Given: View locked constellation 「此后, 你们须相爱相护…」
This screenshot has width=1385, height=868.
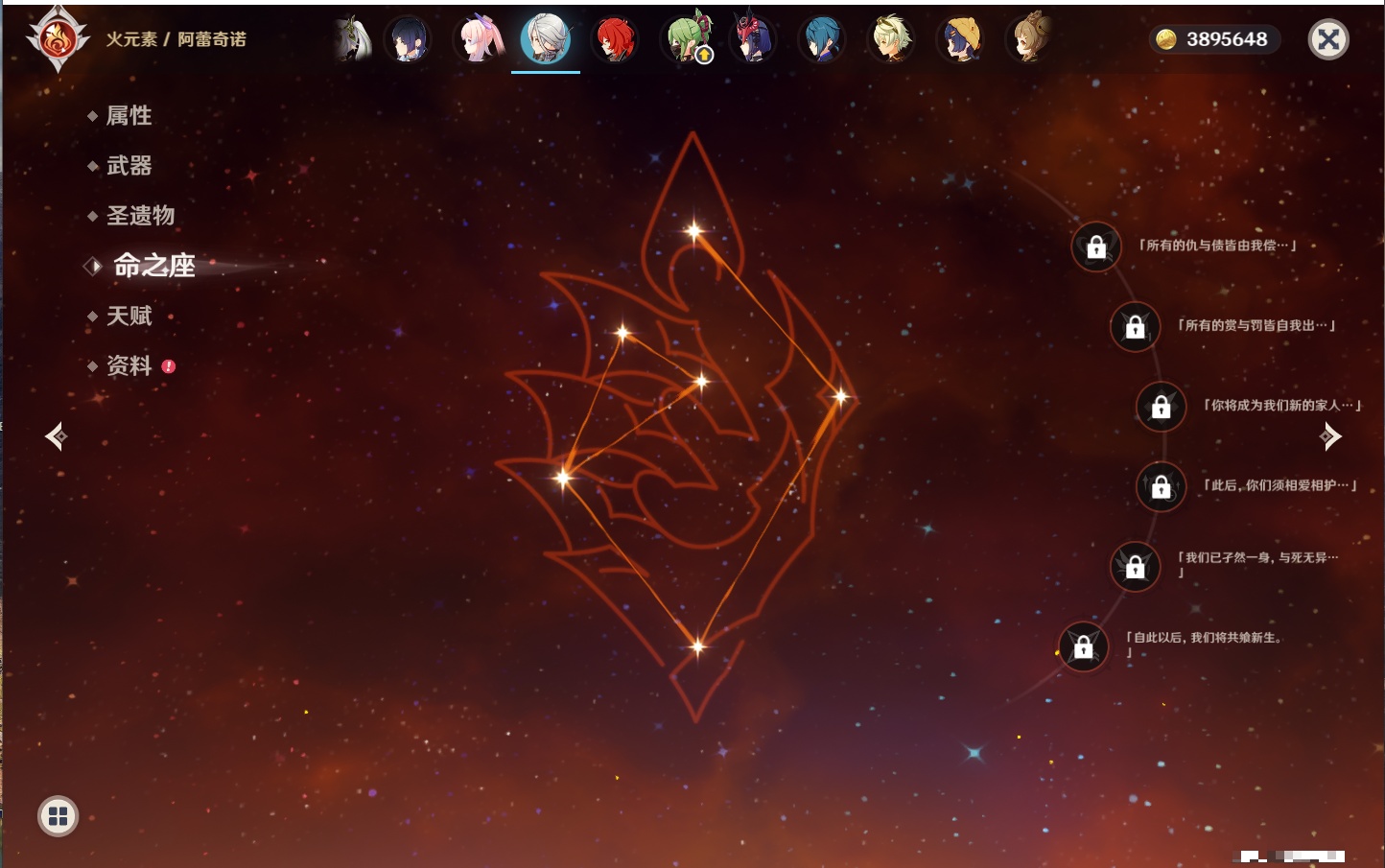Looking at the screenshot, I should point(1161,486).
